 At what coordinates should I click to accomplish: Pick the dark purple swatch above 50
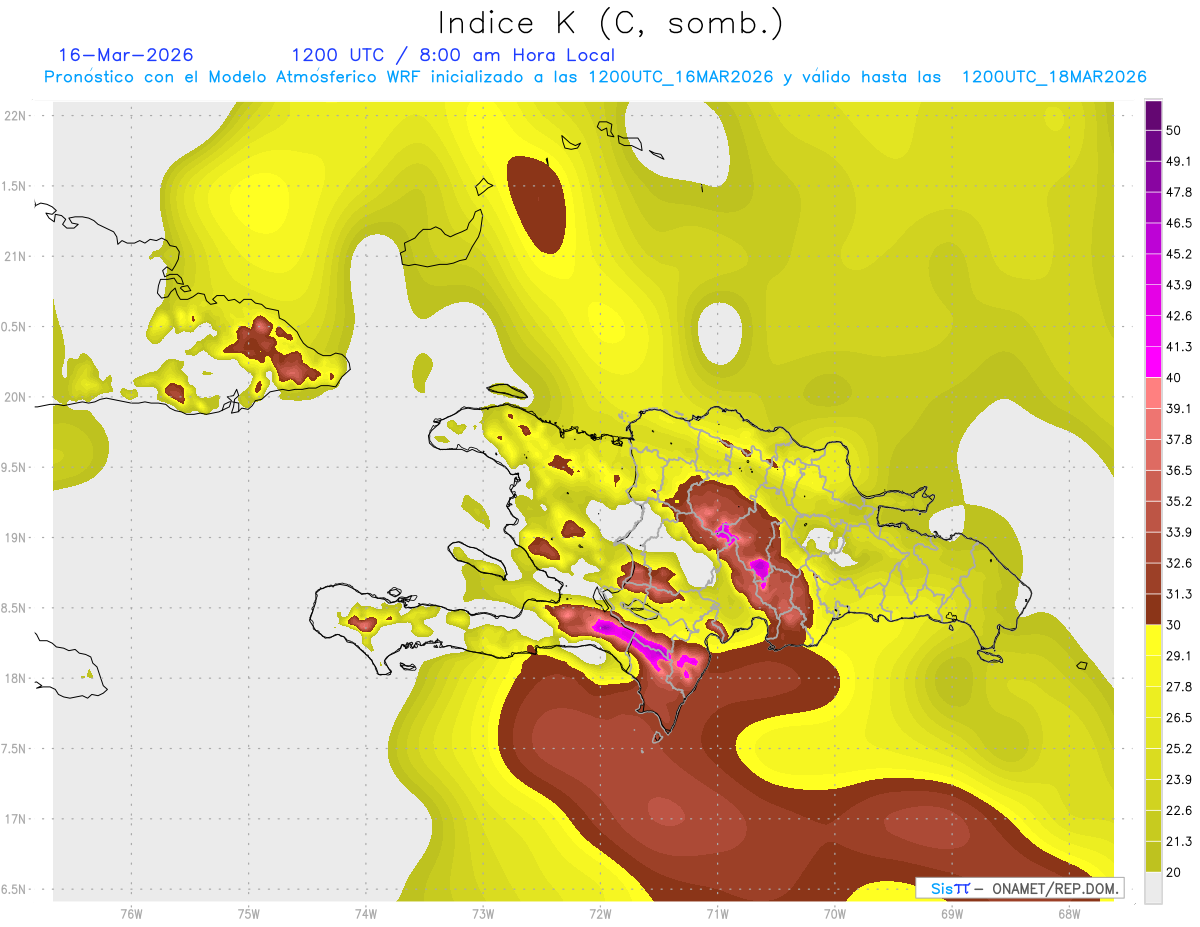point(1153,115)
